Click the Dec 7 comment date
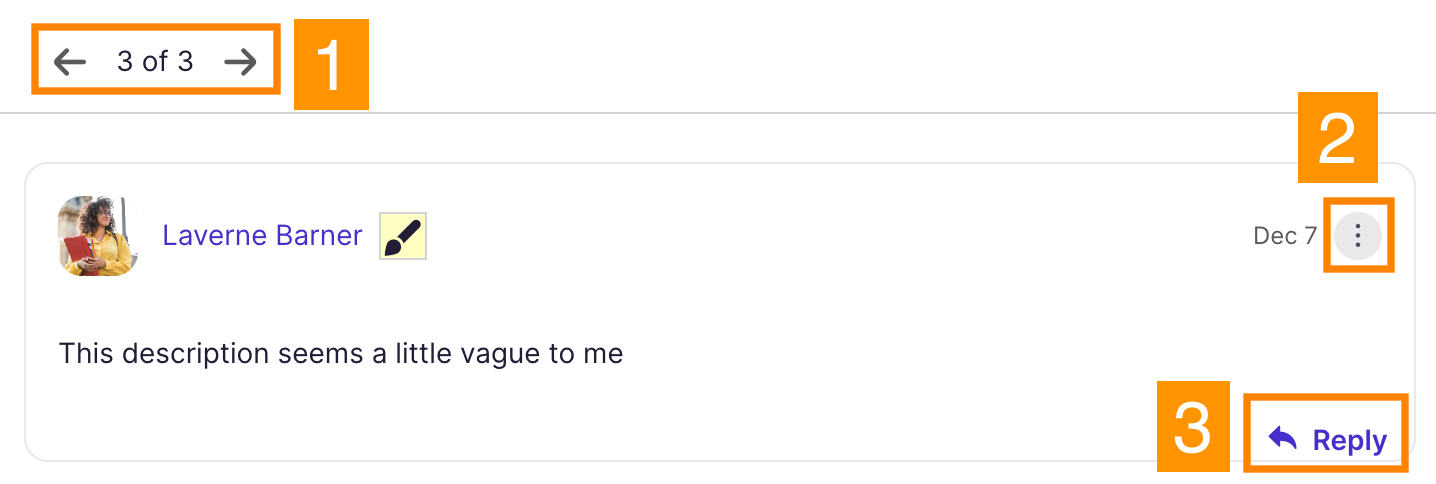Viewport: 1436px width, 484px height. pos(1285,236)
